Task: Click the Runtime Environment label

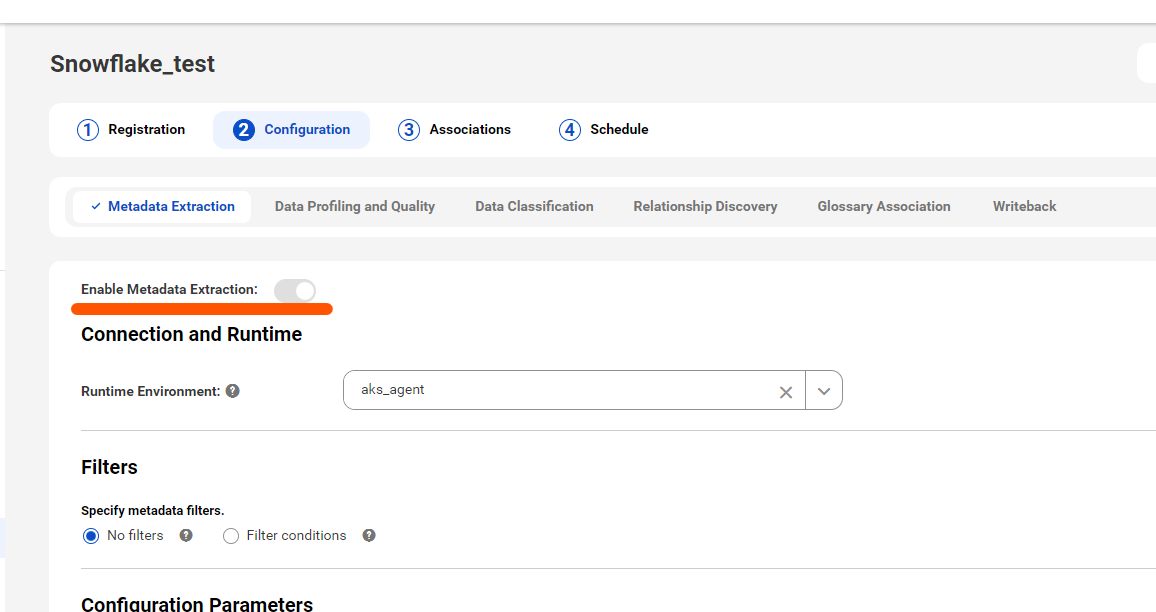Action: pyautogui.click(x=150, y=392)
